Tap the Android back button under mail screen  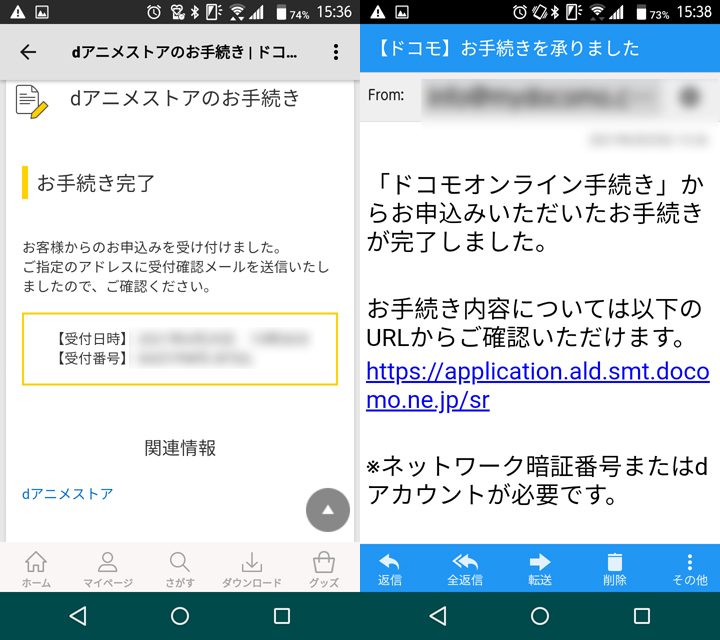click(x=438, y=616)
